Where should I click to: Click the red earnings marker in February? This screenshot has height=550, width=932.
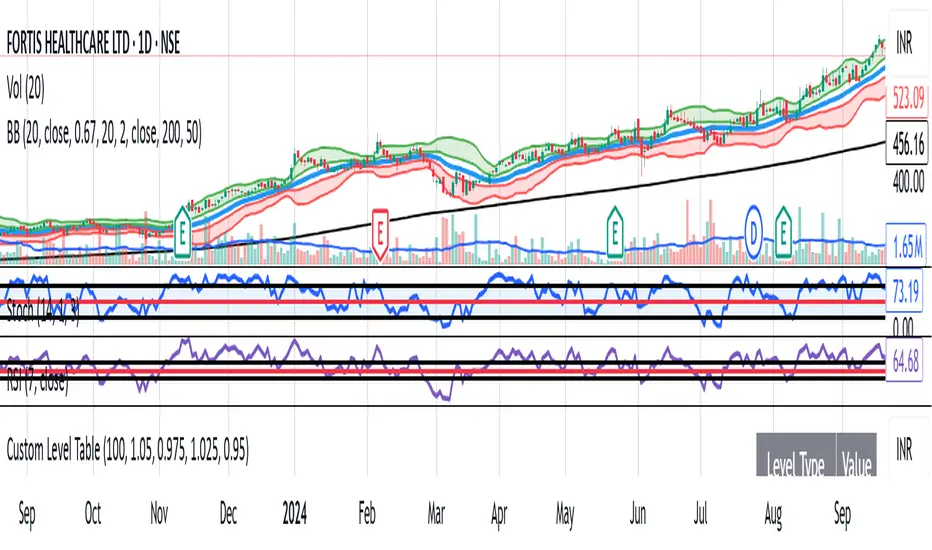(380, 234)
